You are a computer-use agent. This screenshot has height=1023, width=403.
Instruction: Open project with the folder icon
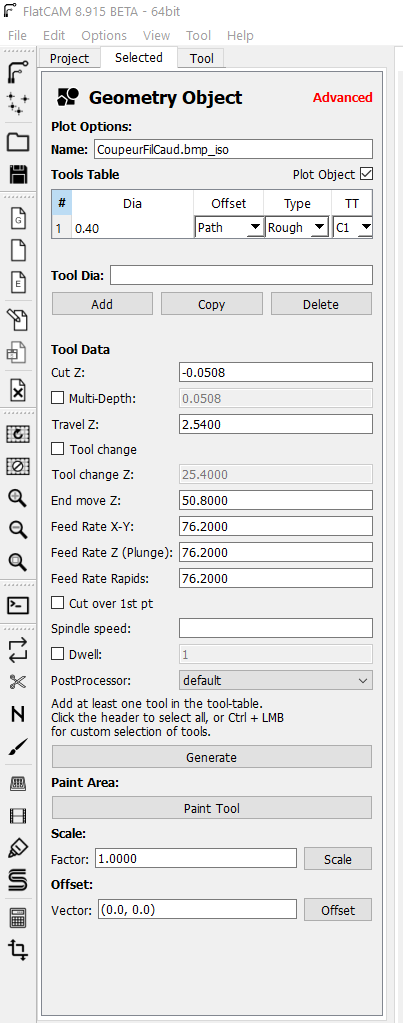(x=18, y=142)
